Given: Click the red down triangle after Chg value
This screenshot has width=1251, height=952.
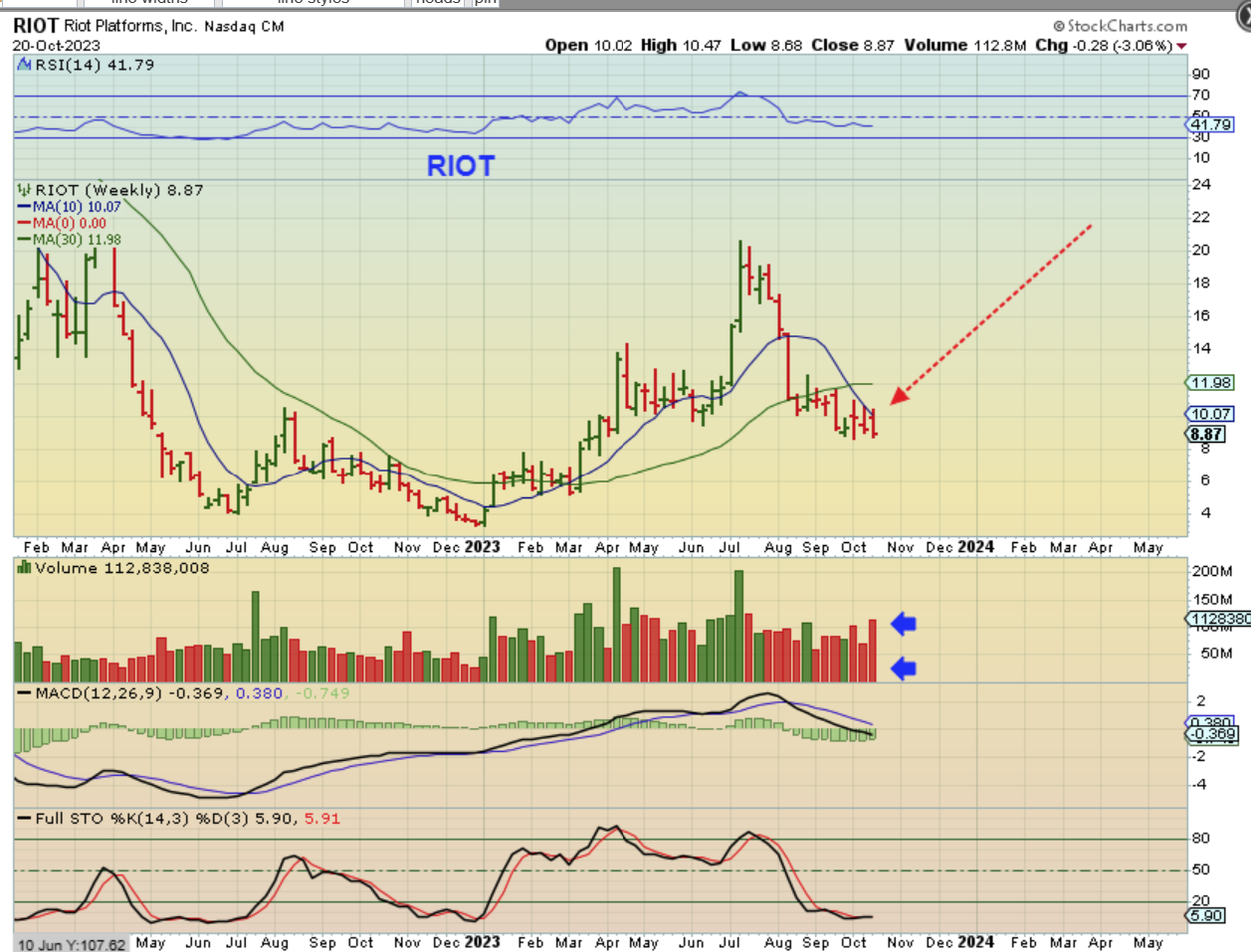Looking at the screenshot, I should (x=1181, y=46).
